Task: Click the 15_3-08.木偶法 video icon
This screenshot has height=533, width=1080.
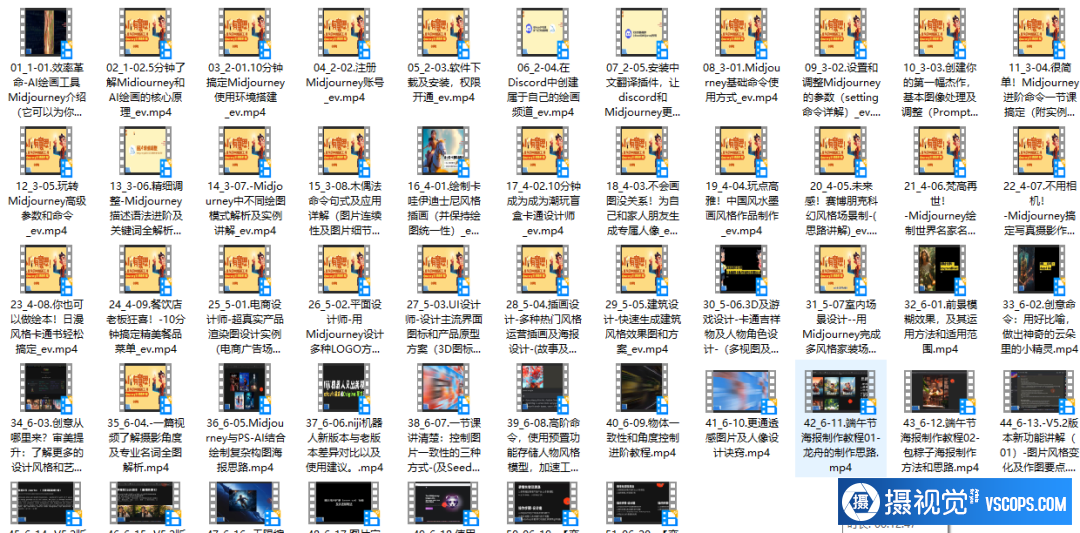Action: (x=344, y=149)
